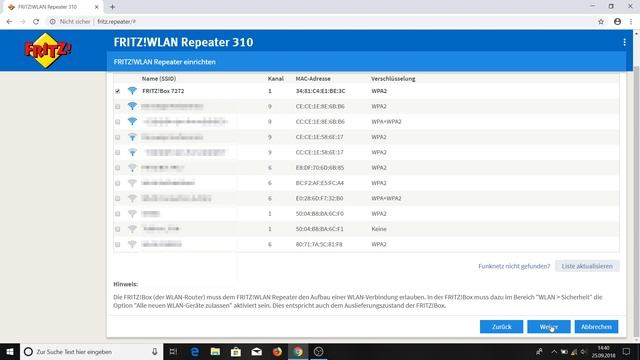The image size is (640, 360).
Task: Click the Cortana circle icon in the taskbar
Action: (28, 351)
